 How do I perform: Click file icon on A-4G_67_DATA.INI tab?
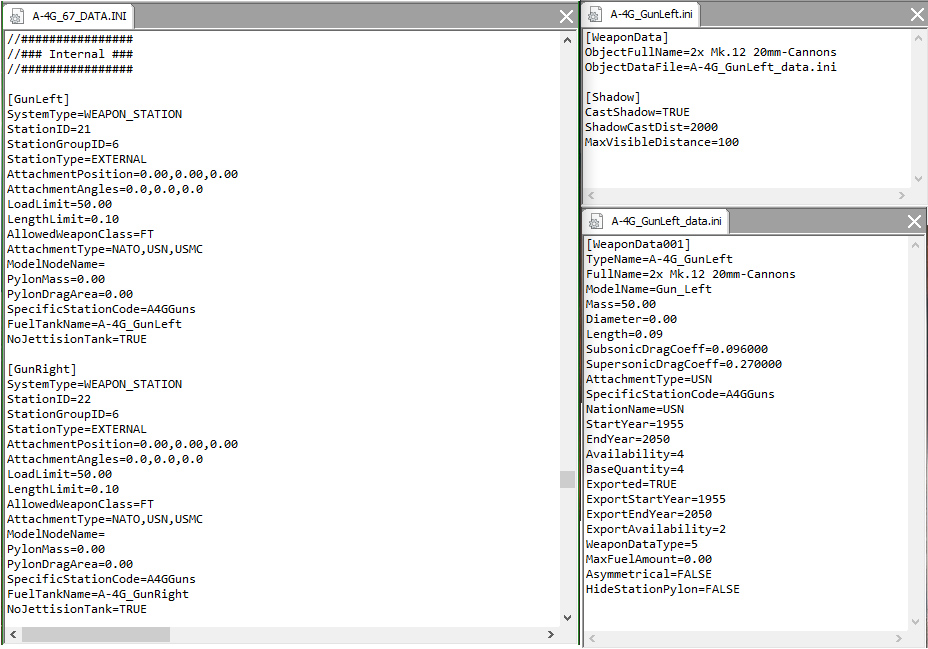[17, 17]
